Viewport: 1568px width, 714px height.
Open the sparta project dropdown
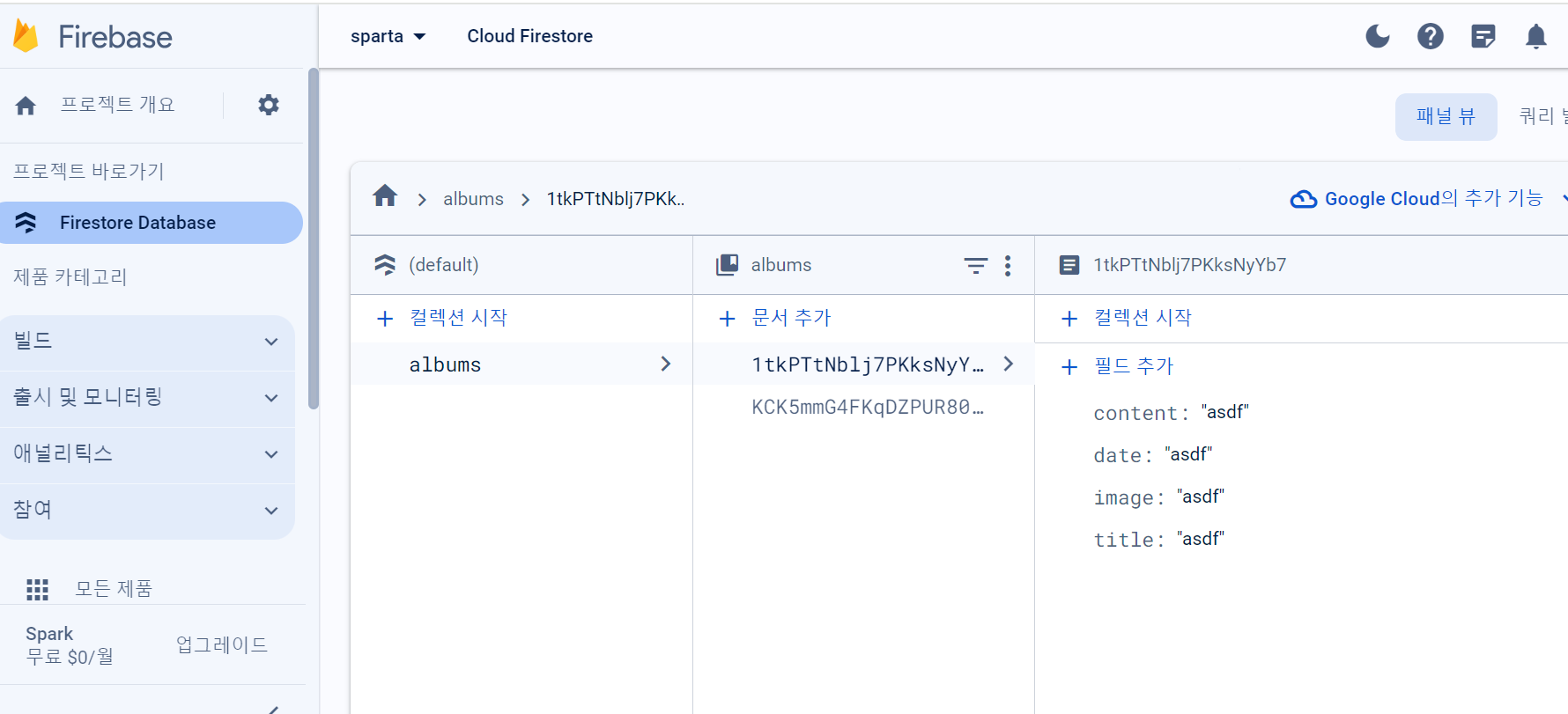tap(388, 36)
